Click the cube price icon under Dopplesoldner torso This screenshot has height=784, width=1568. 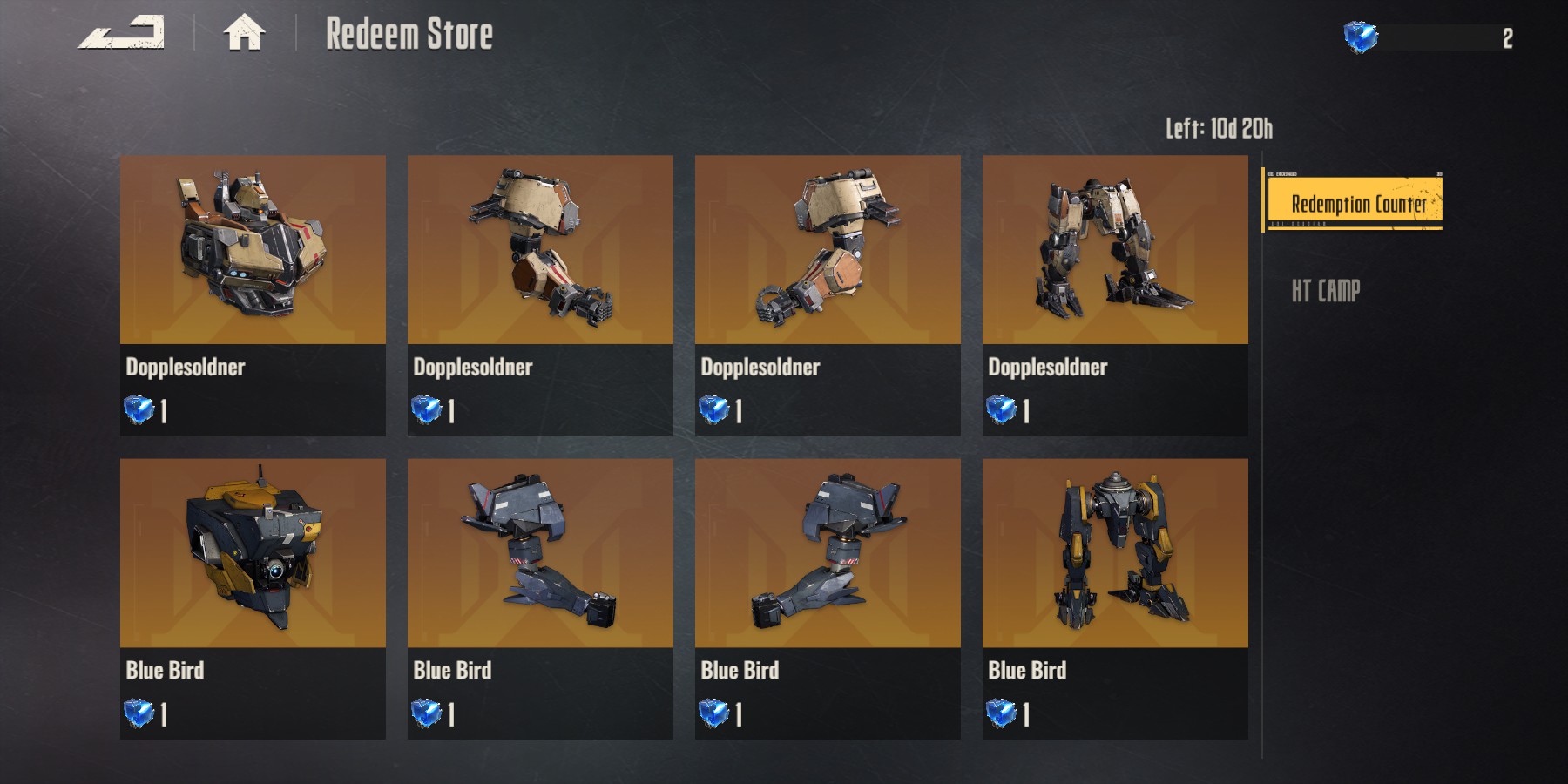click(139, 409)
